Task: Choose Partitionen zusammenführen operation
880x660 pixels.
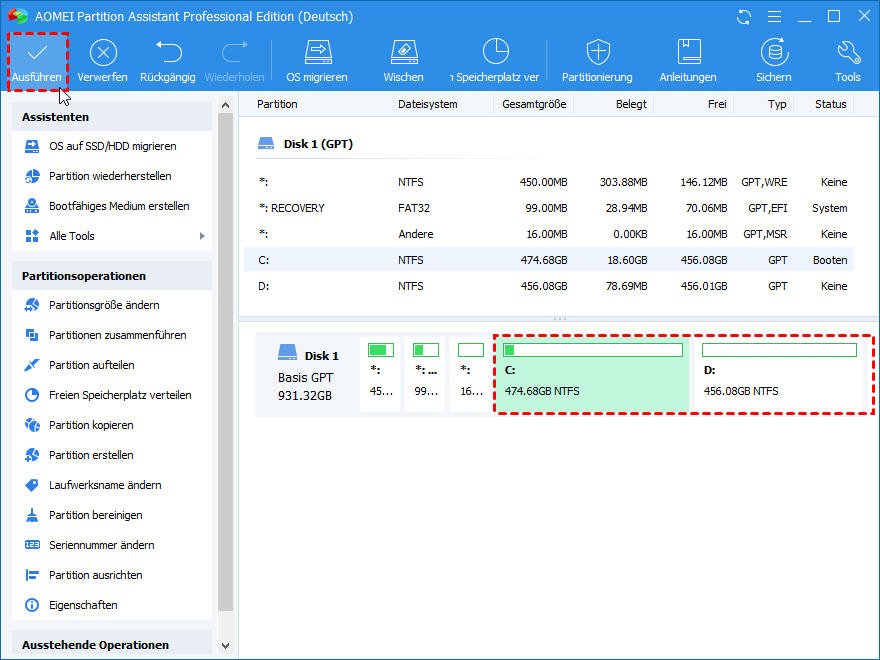Action: coord(117,335)
